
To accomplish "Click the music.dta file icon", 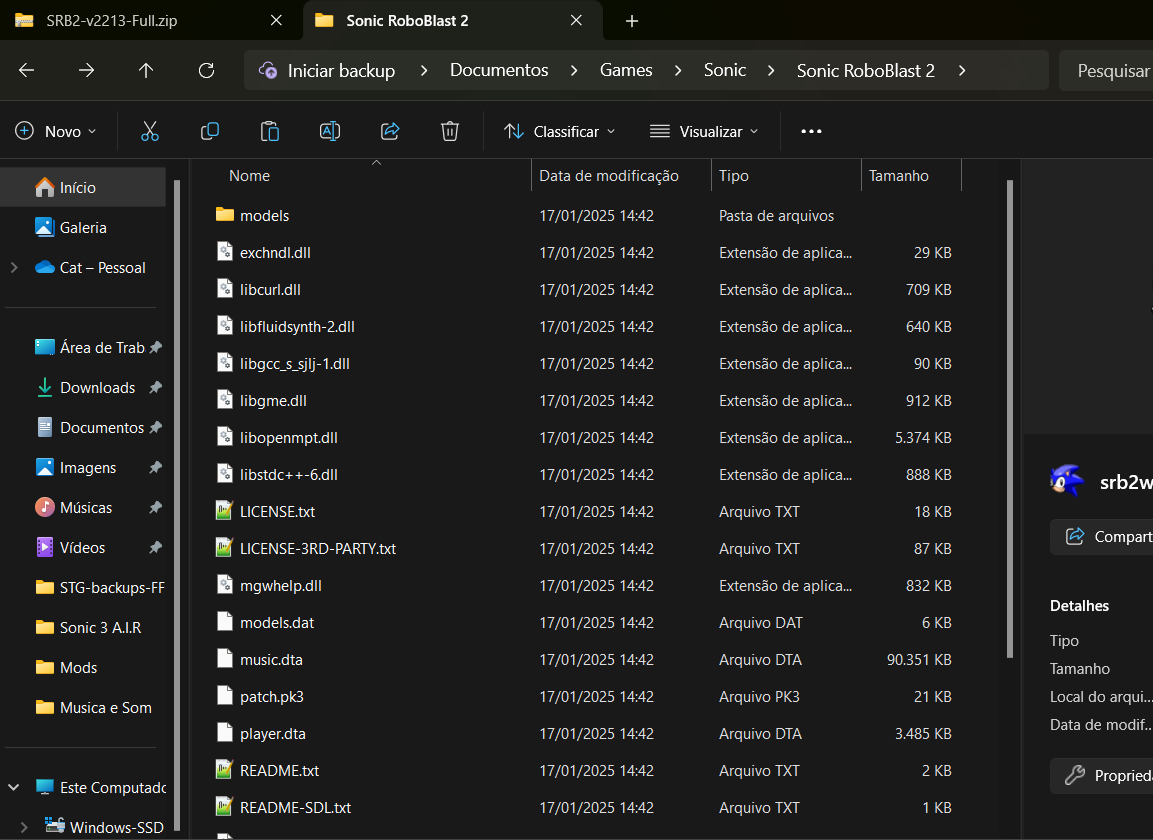I will coord(224,658).
